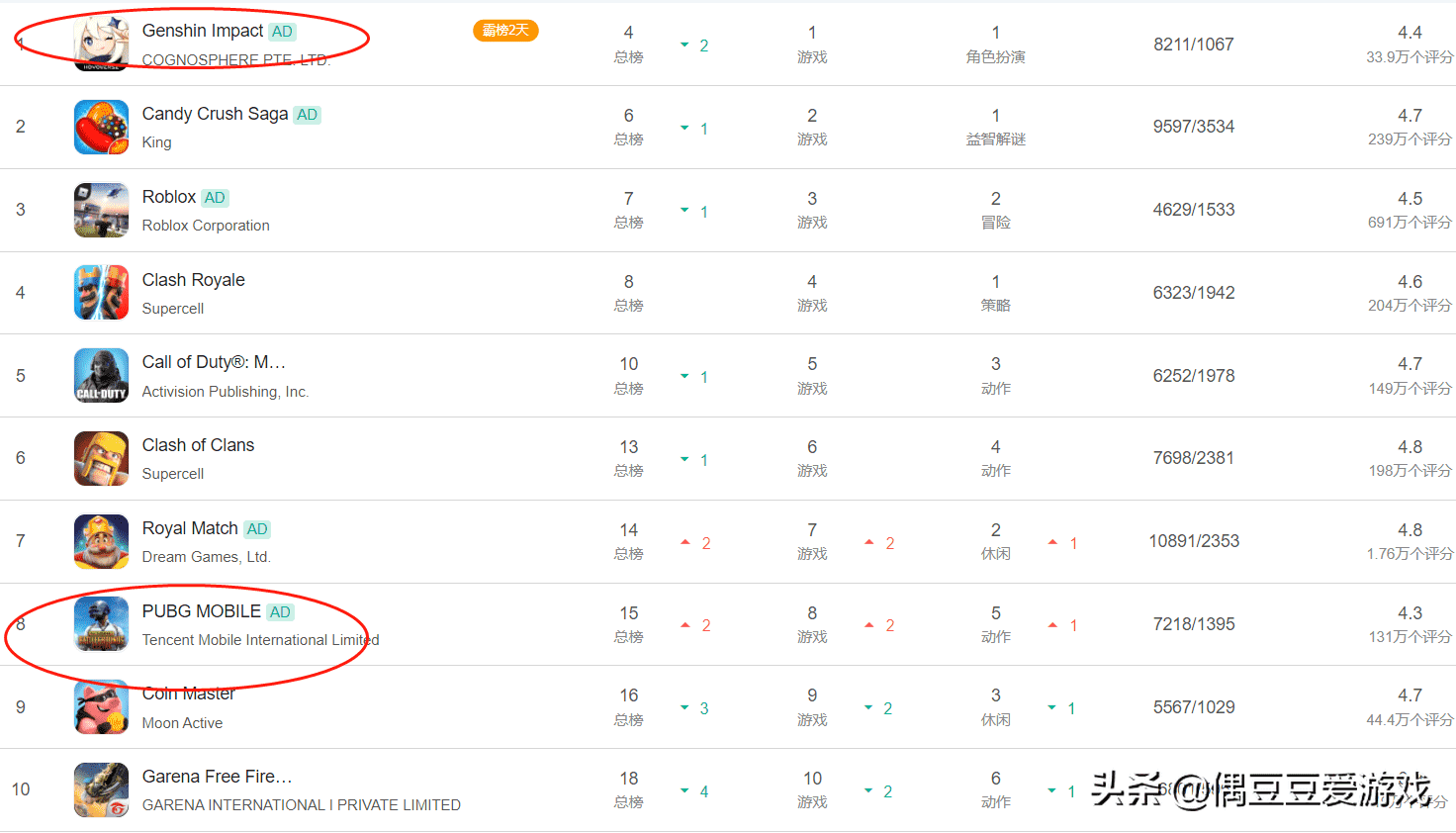Click PUBG MOBILE overall-rank red up arrow

pyautogui.click(x=684, y=625)
